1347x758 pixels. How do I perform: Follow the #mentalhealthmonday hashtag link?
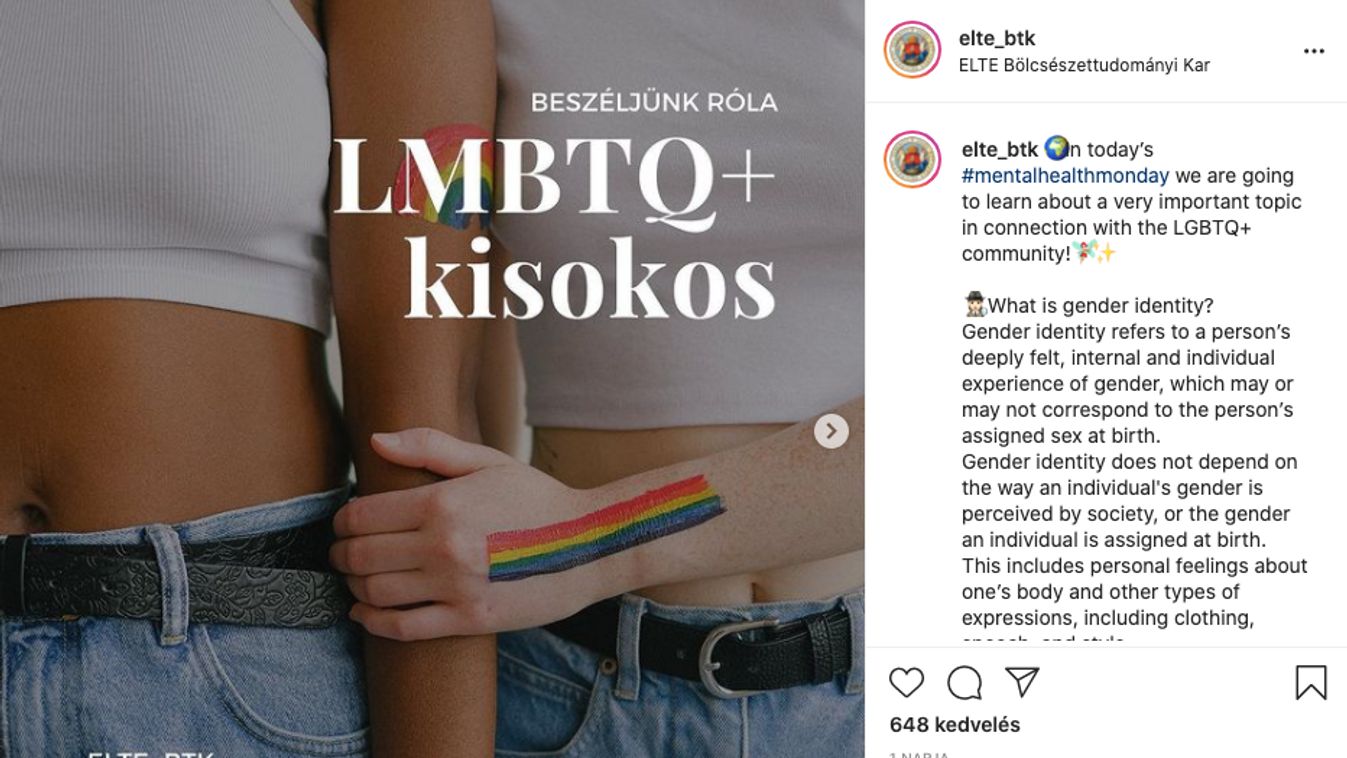(1065, 175)
